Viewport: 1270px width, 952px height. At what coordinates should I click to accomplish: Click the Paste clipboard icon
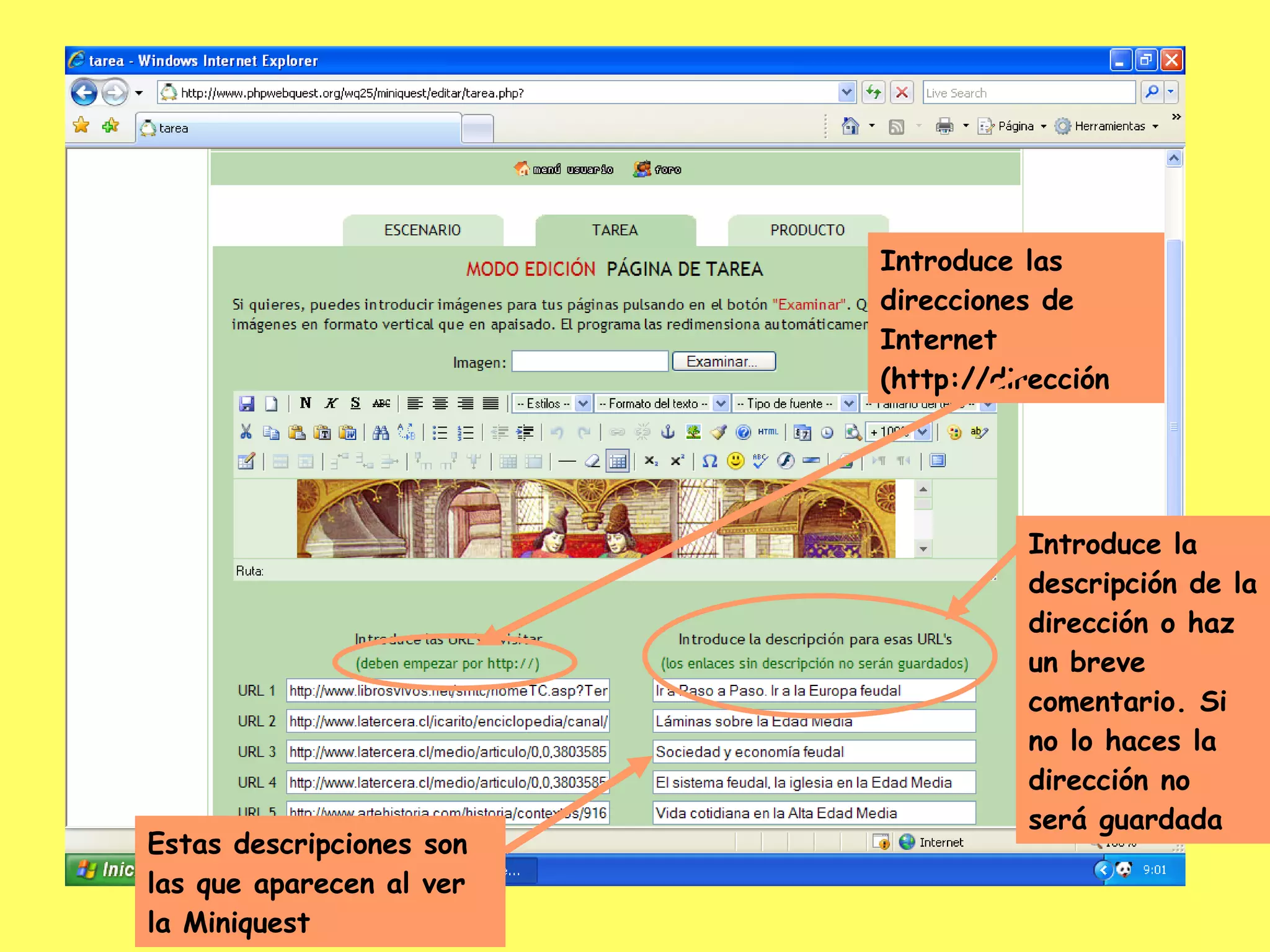pos(297,432)
